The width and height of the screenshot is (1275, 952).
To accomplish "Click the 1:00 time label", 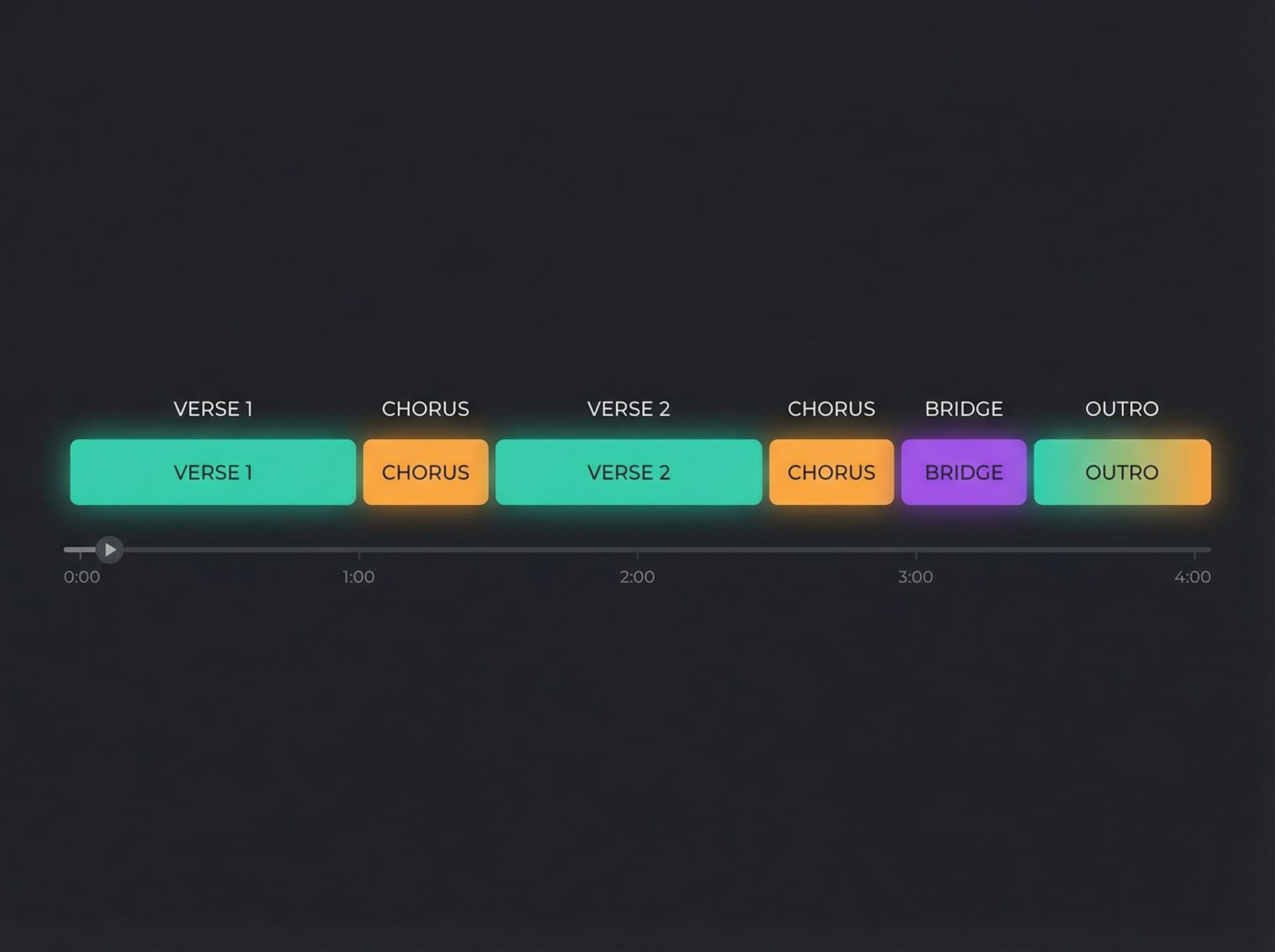I will (359, 577).
